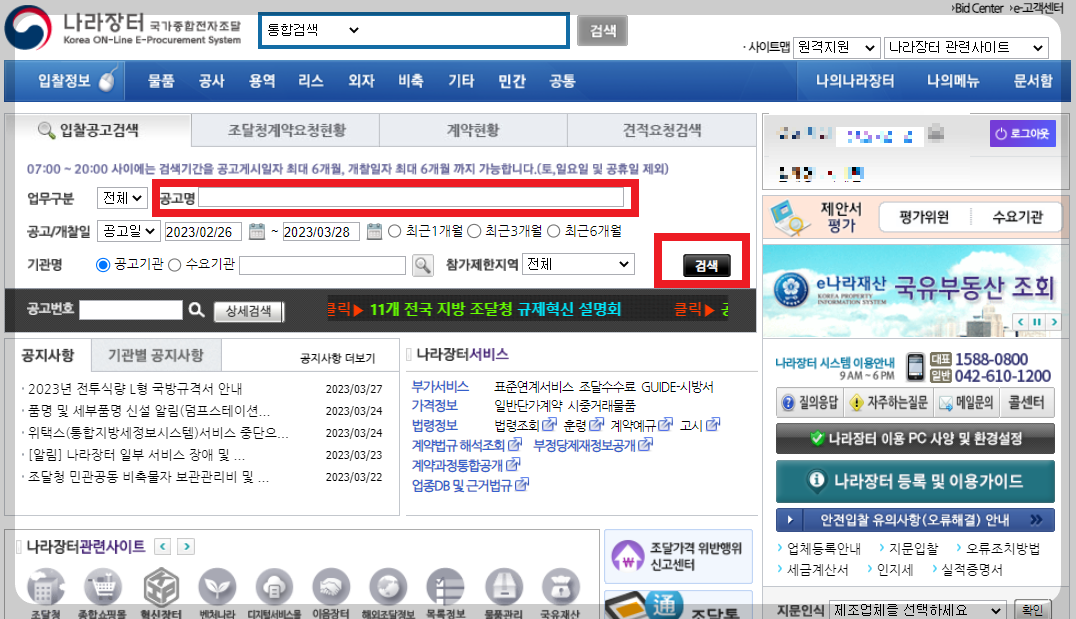
Task: Open the 기관별 공지사항 tab
Action: [x=156, y=355]
